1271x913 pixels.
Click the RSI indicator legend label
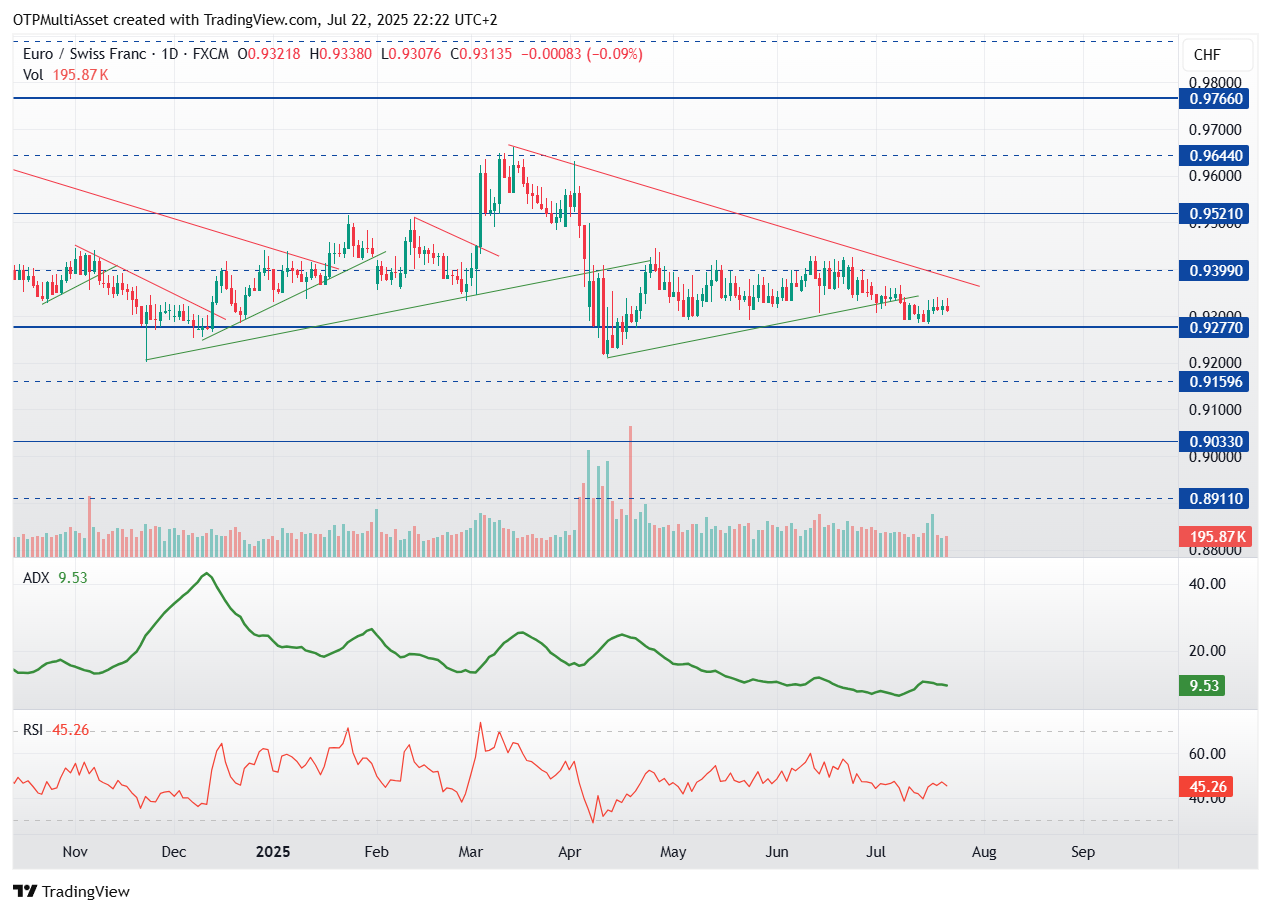tap(33, 730)
